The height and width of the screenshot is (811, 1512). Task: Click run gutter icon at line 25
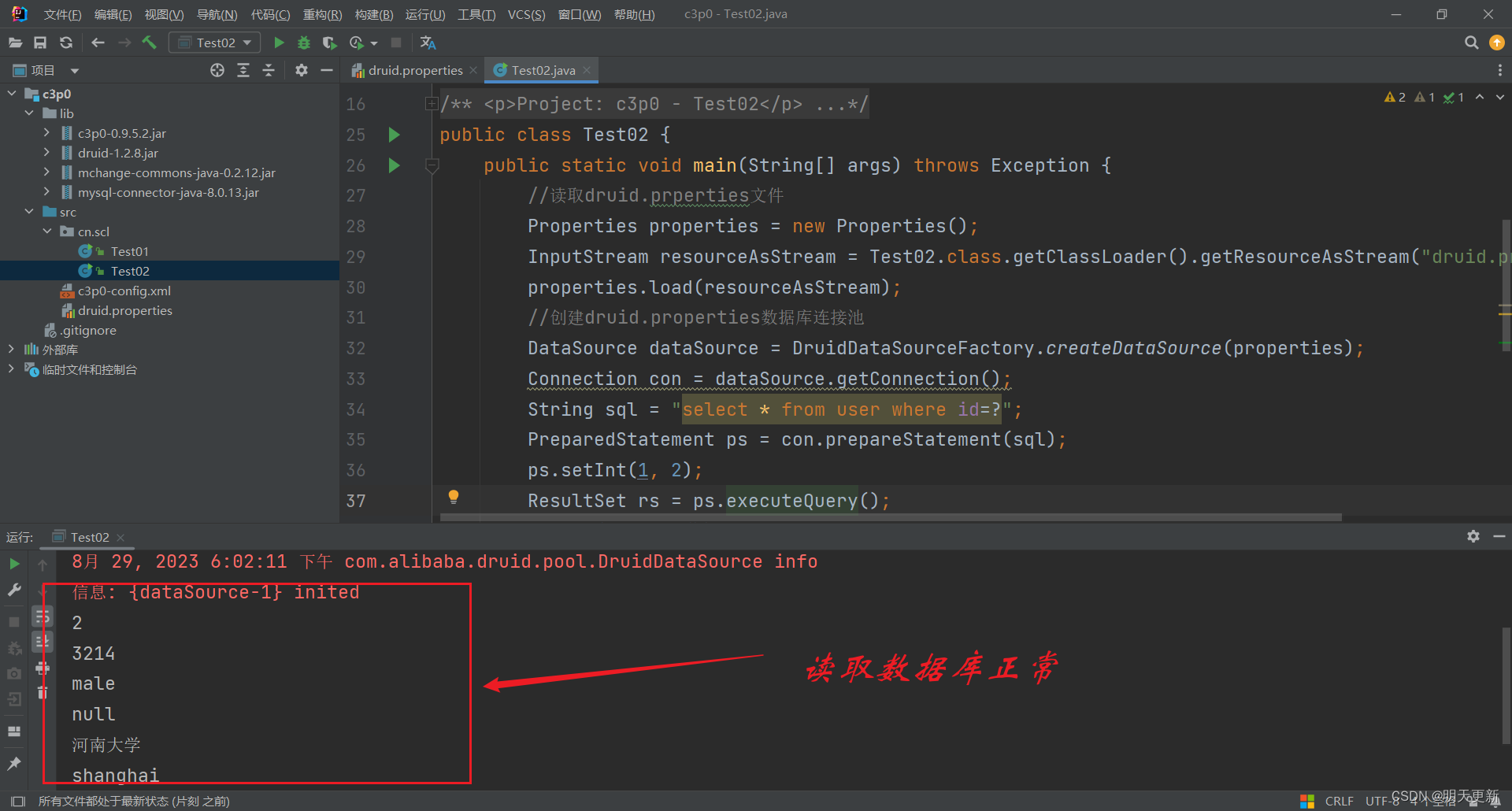pyautogui.click(x=394, y=135)
